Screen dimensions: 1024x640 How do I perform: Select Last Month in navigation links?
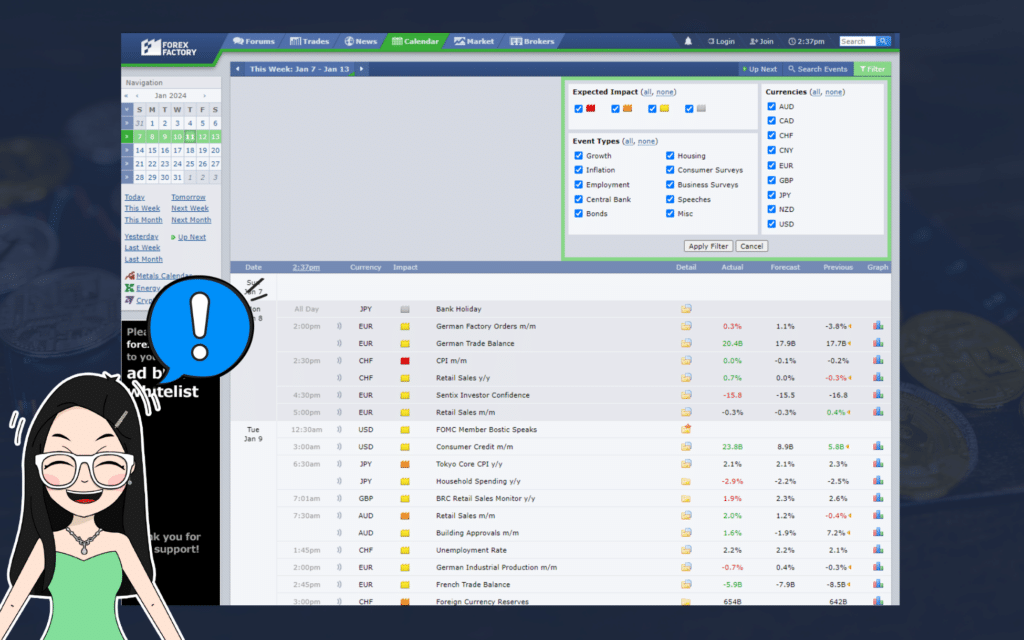(x=144, y=259)
